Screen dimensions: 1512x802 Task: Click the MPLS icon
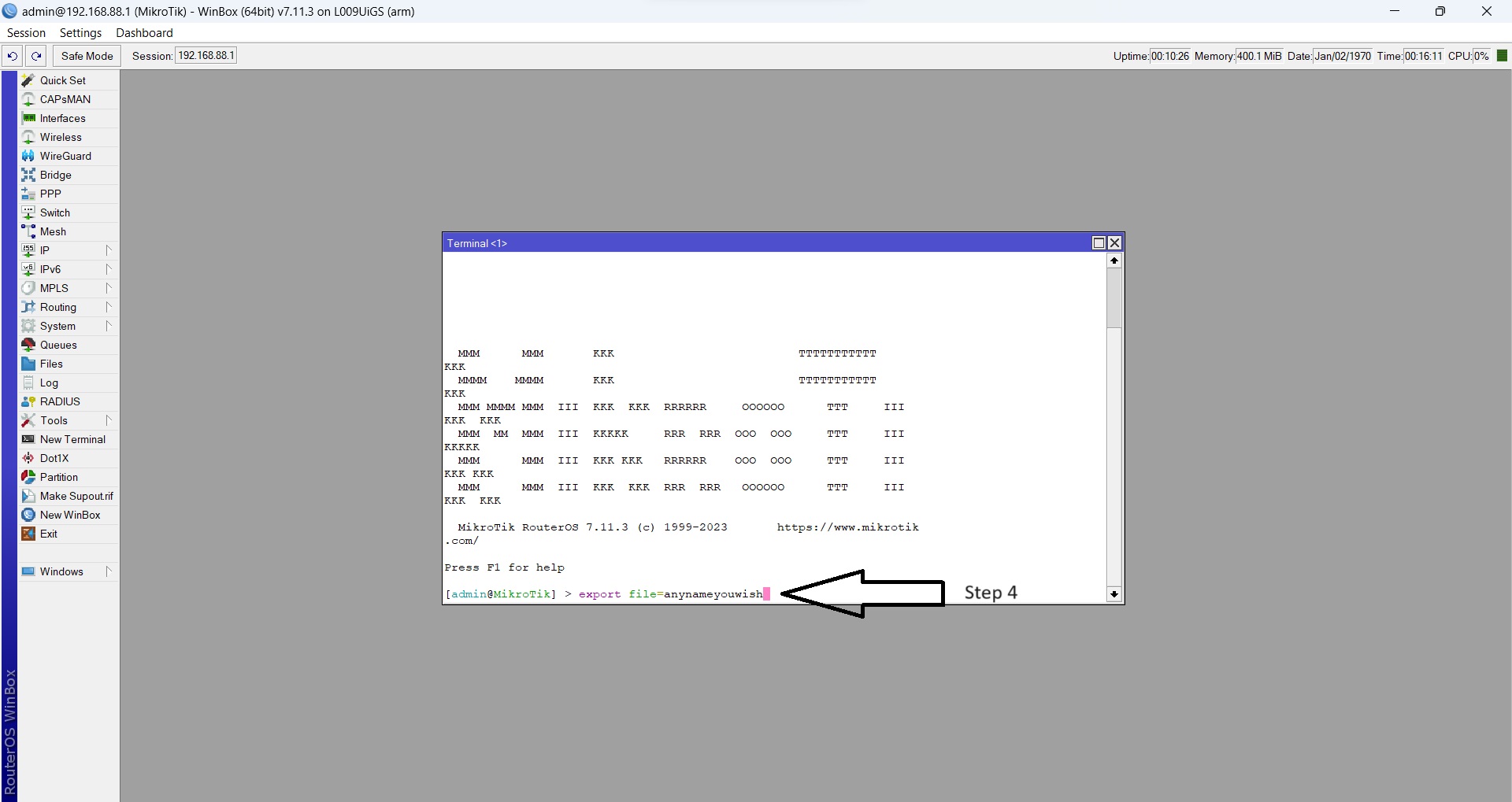[28, 288]
